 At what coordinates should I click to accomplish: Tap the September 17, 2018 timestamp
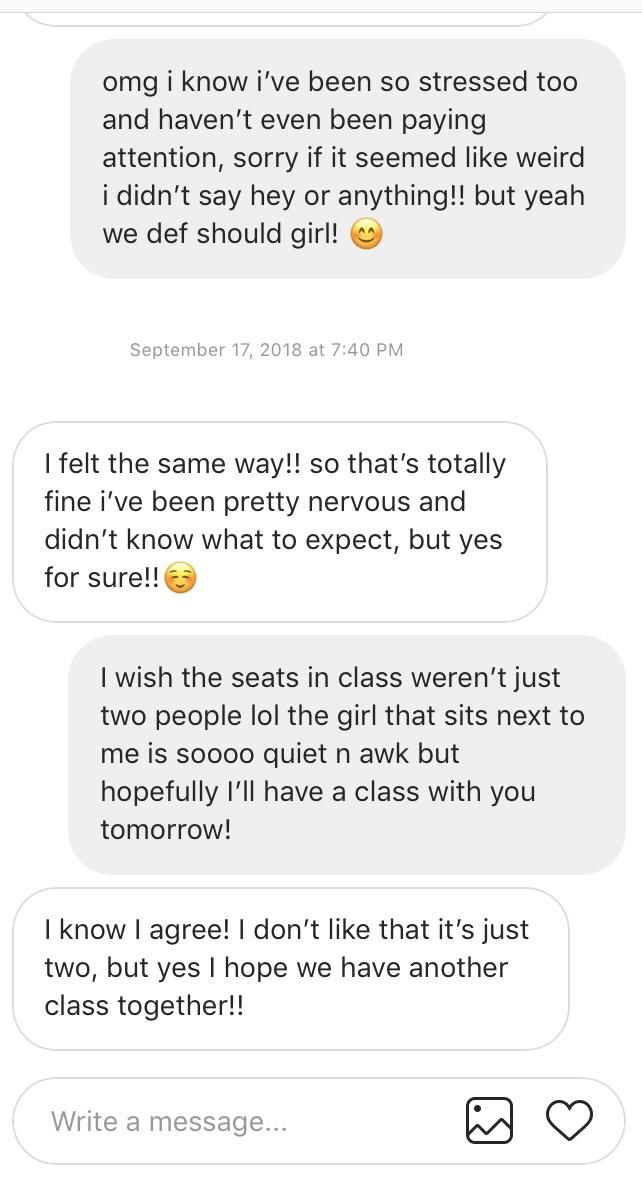[267, 349]
